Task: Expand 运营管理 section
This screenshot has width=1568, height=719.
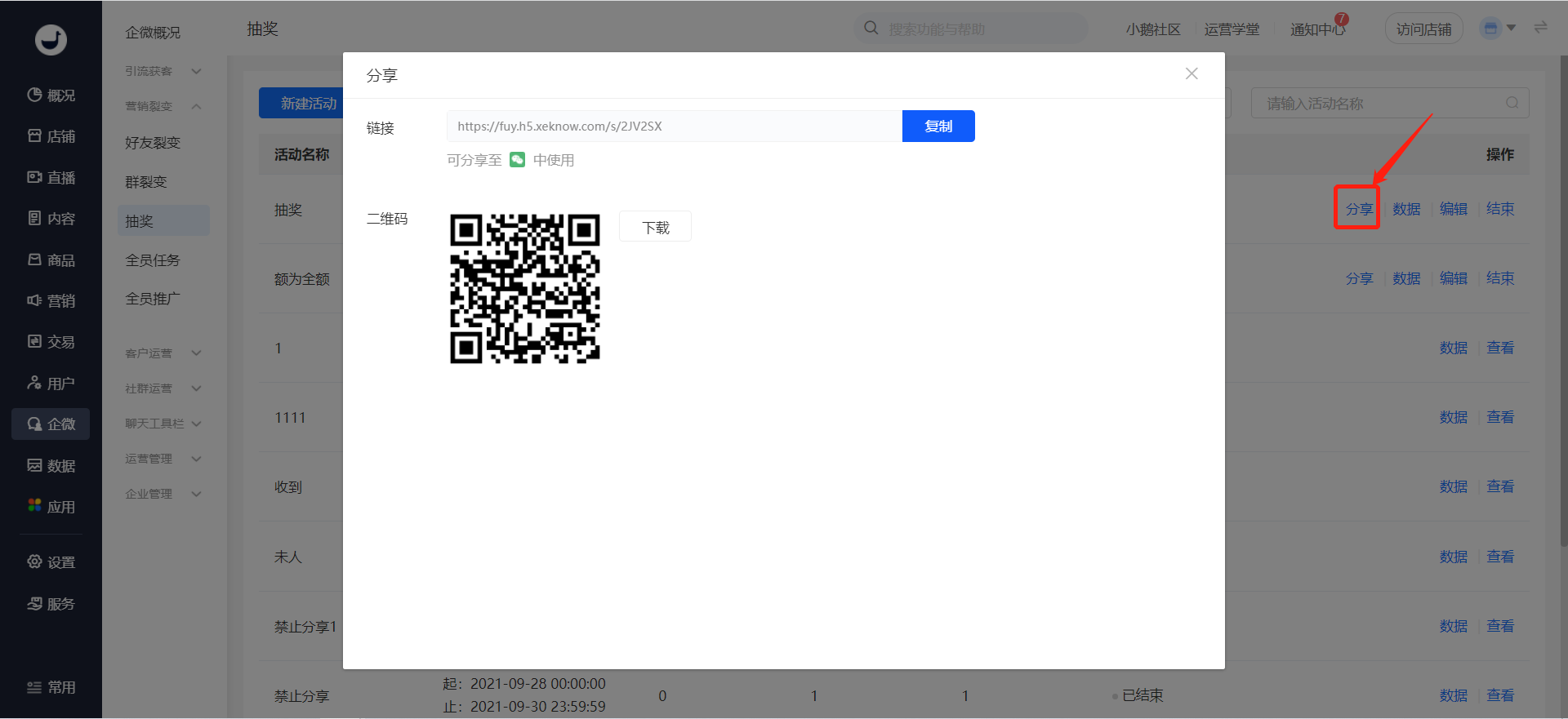Action: [x=163, y=459]
